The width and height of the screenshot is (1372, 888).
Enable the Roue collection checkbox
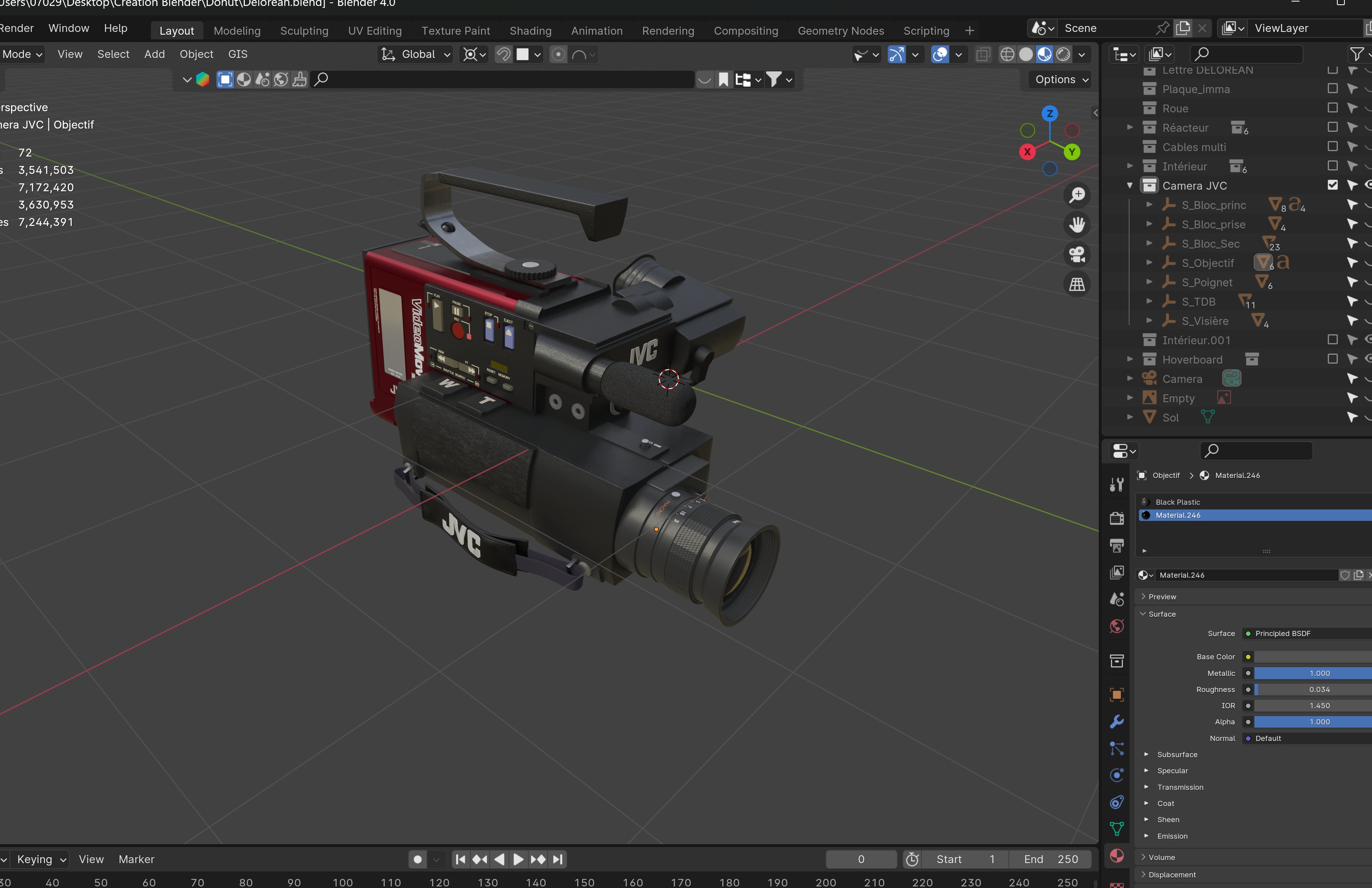1332,108
